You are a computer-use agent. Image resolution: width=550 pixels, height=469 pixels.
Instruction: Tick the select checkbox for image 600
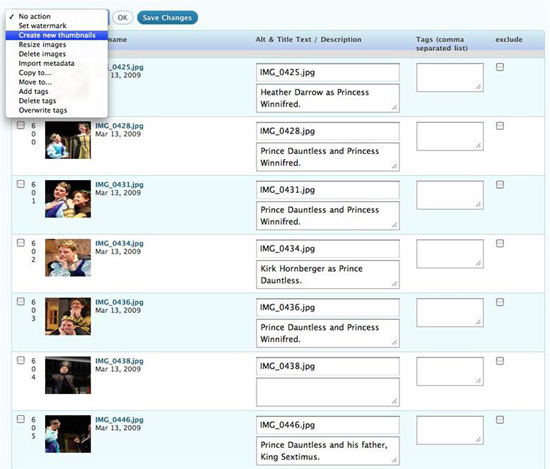click(x=21, y=125)
